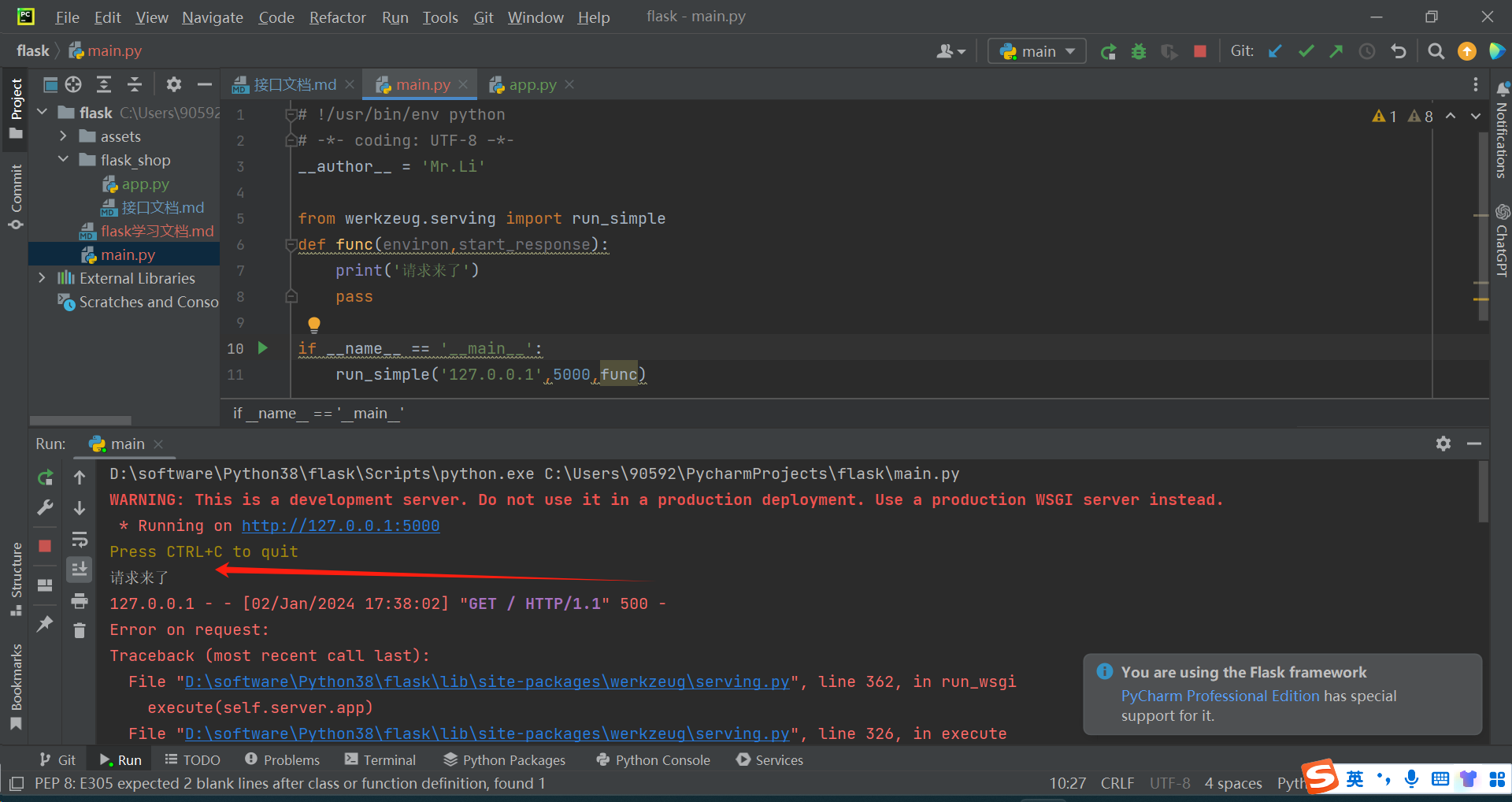1512x802 pixels.
Task: Click the weak warnings count 8 indicator
Action: (x=1421, y=116)
